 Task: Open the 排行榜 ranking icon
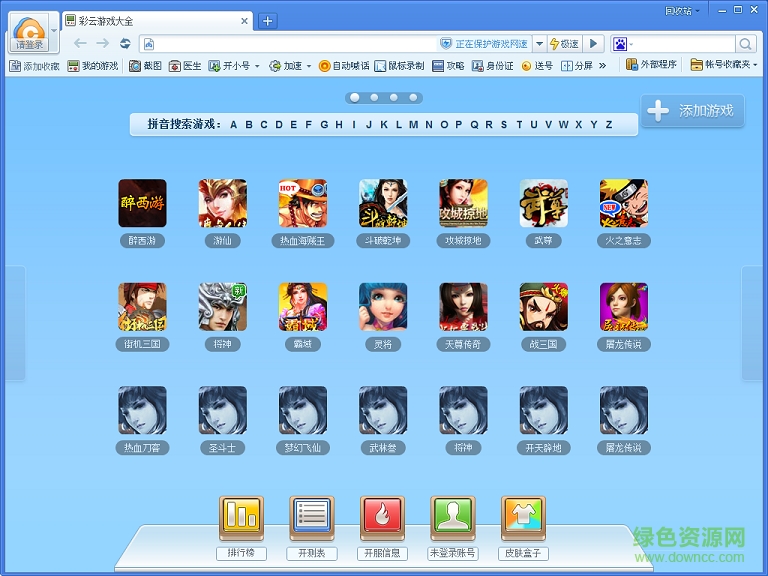[x=241, y=519]
